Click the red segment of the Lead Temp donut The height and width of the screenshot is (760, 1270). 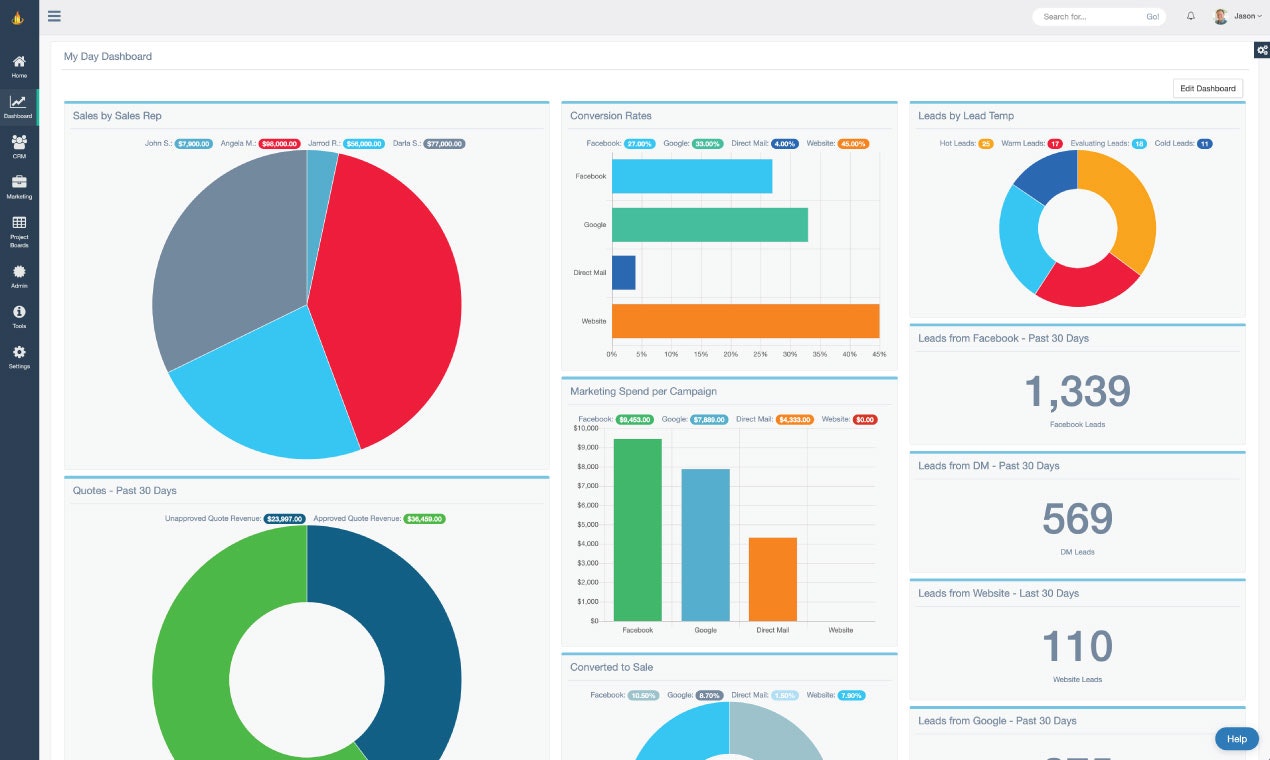tap(1085, 286)
